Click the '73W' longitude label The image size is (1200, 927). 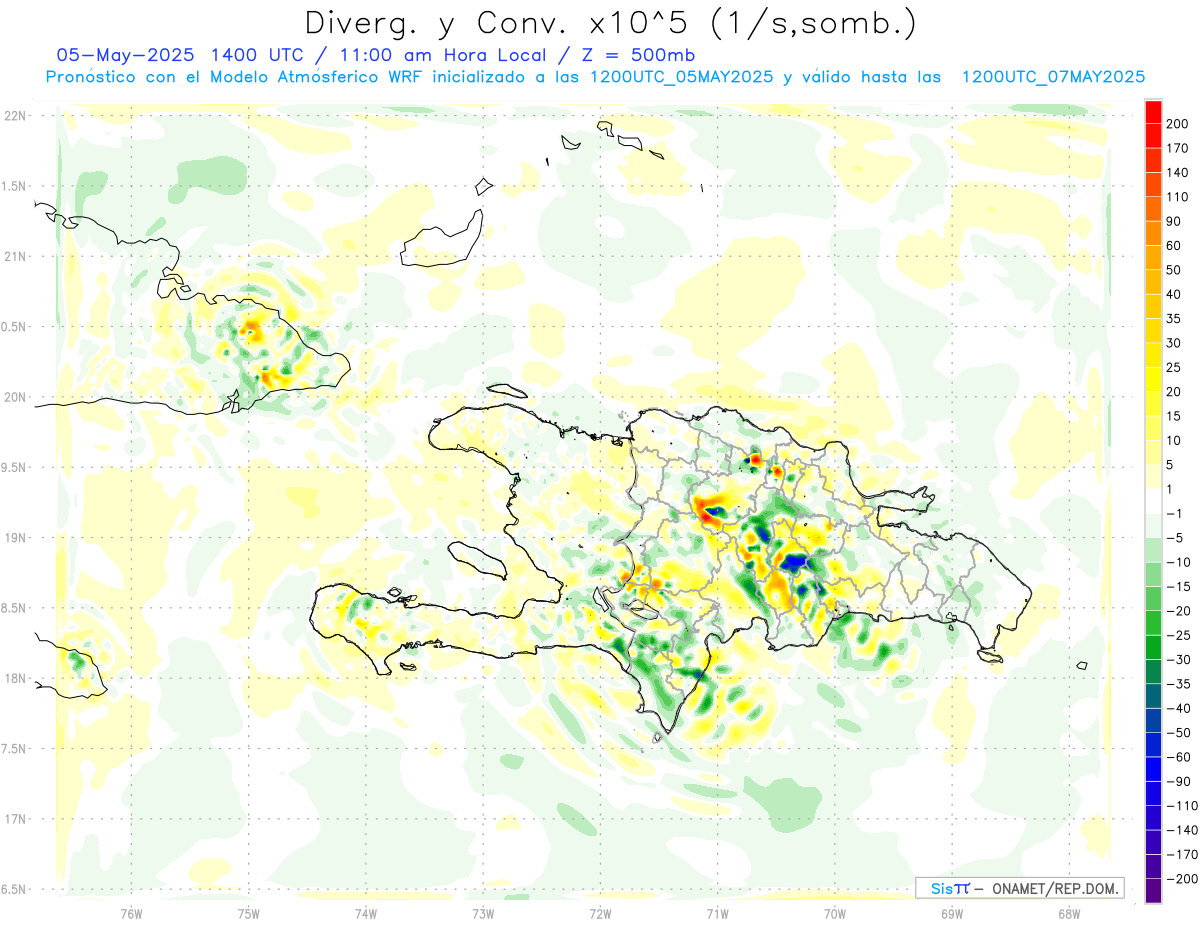coord(483,914)
